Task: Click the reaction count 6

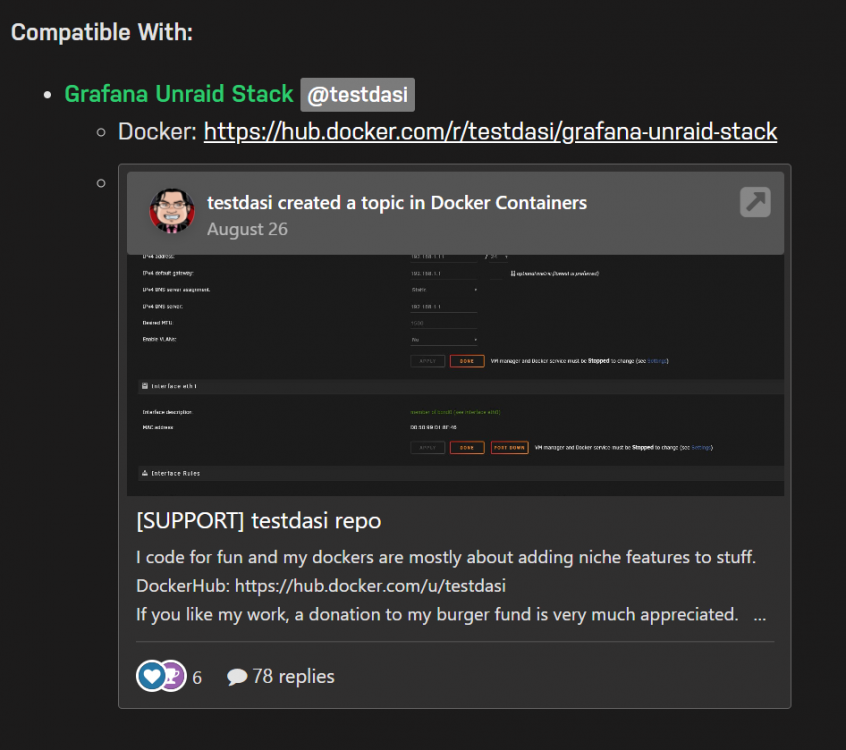Action: click(197, 678)
